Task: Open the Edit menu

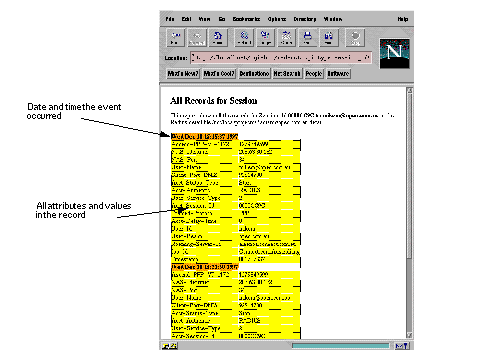Action: point(186,19)
